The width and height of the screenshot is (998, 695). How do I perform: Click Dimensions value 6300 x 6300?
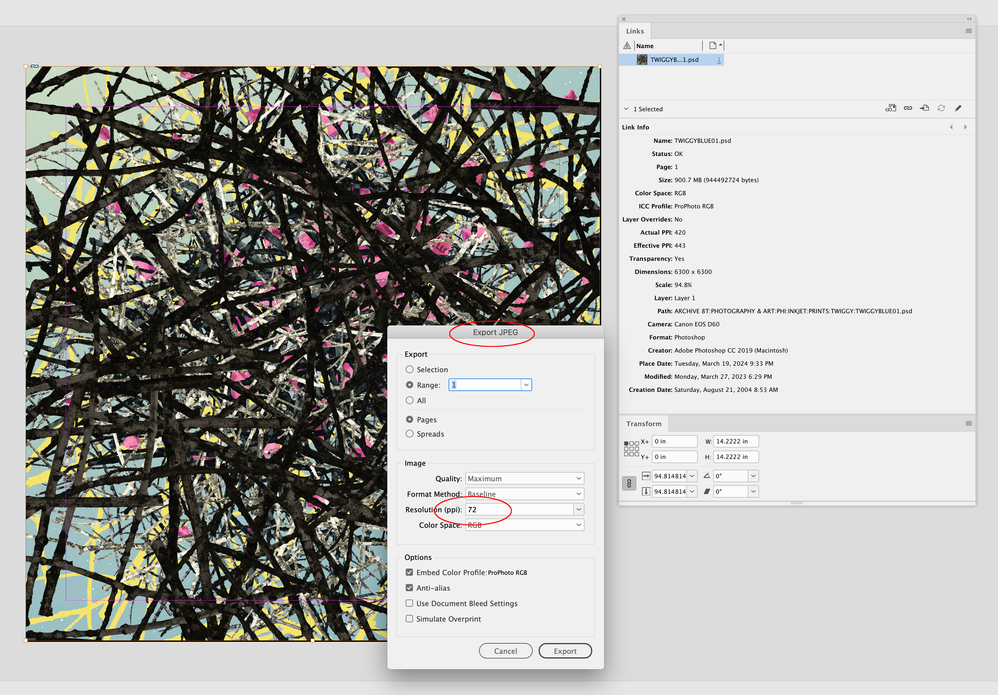(693, 272)
